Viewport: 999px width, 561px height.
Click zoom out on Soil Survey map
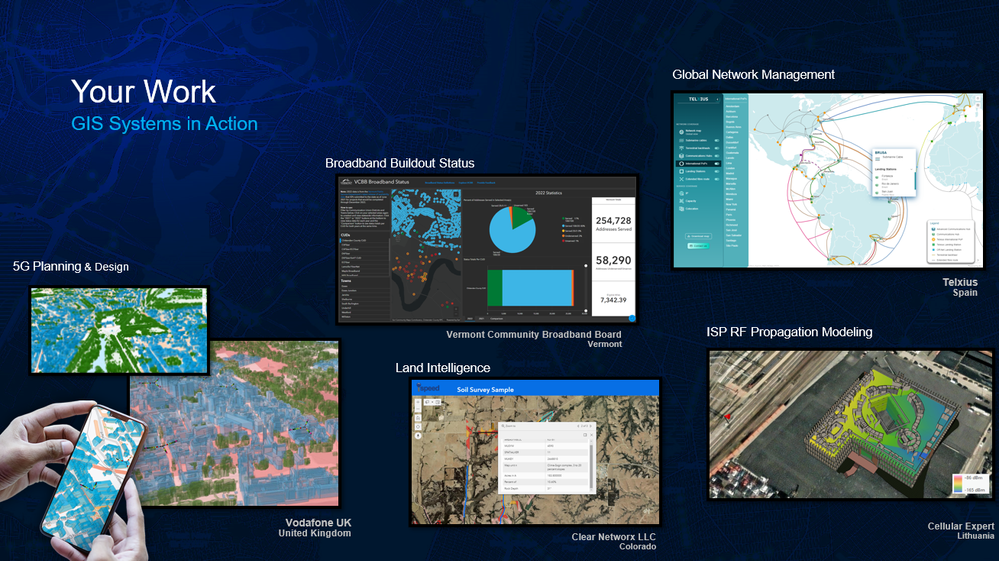coord(418,409)
